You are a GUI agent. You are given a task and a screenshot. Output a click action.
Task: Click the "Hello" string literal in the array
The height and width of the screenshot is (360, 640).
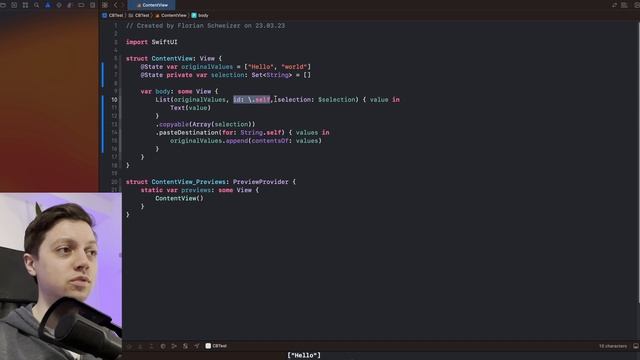pyautogui.click(x=260, y=67)
